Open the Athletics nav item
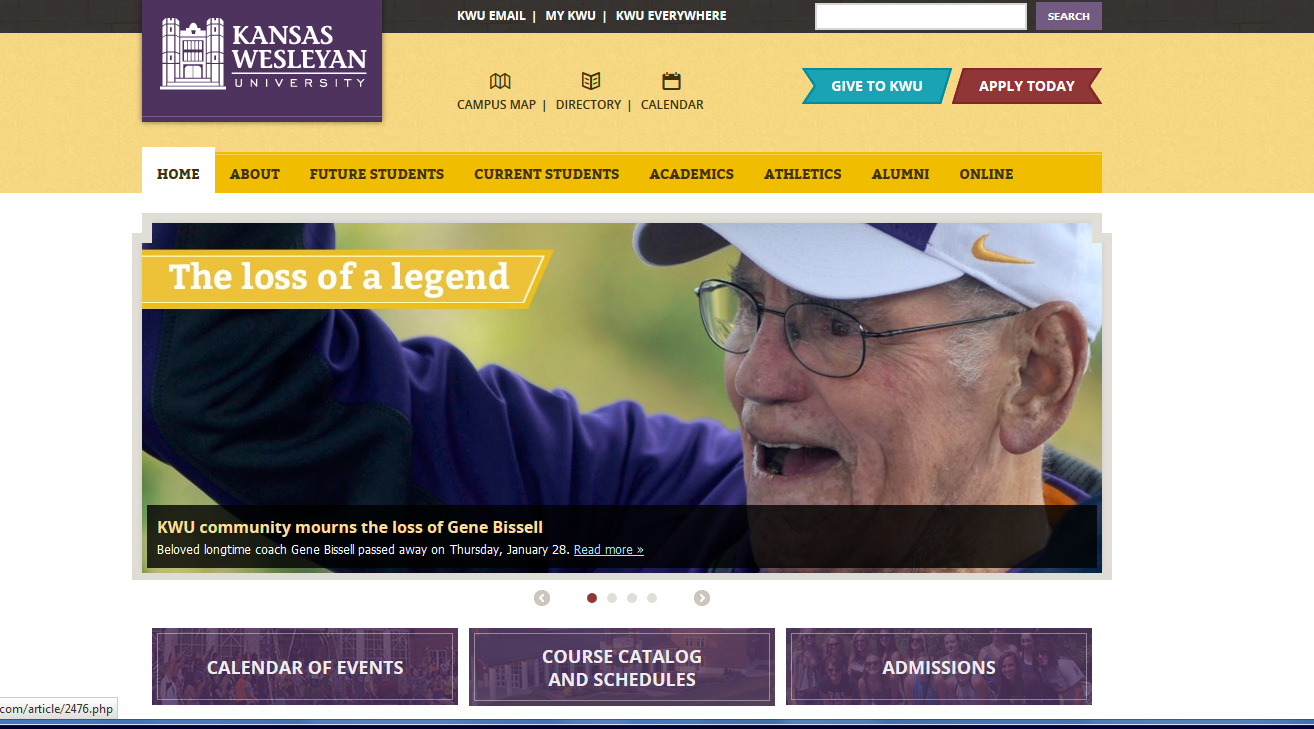The height and width of the screenshot is (729, 1314). click(x=803, y=174)
